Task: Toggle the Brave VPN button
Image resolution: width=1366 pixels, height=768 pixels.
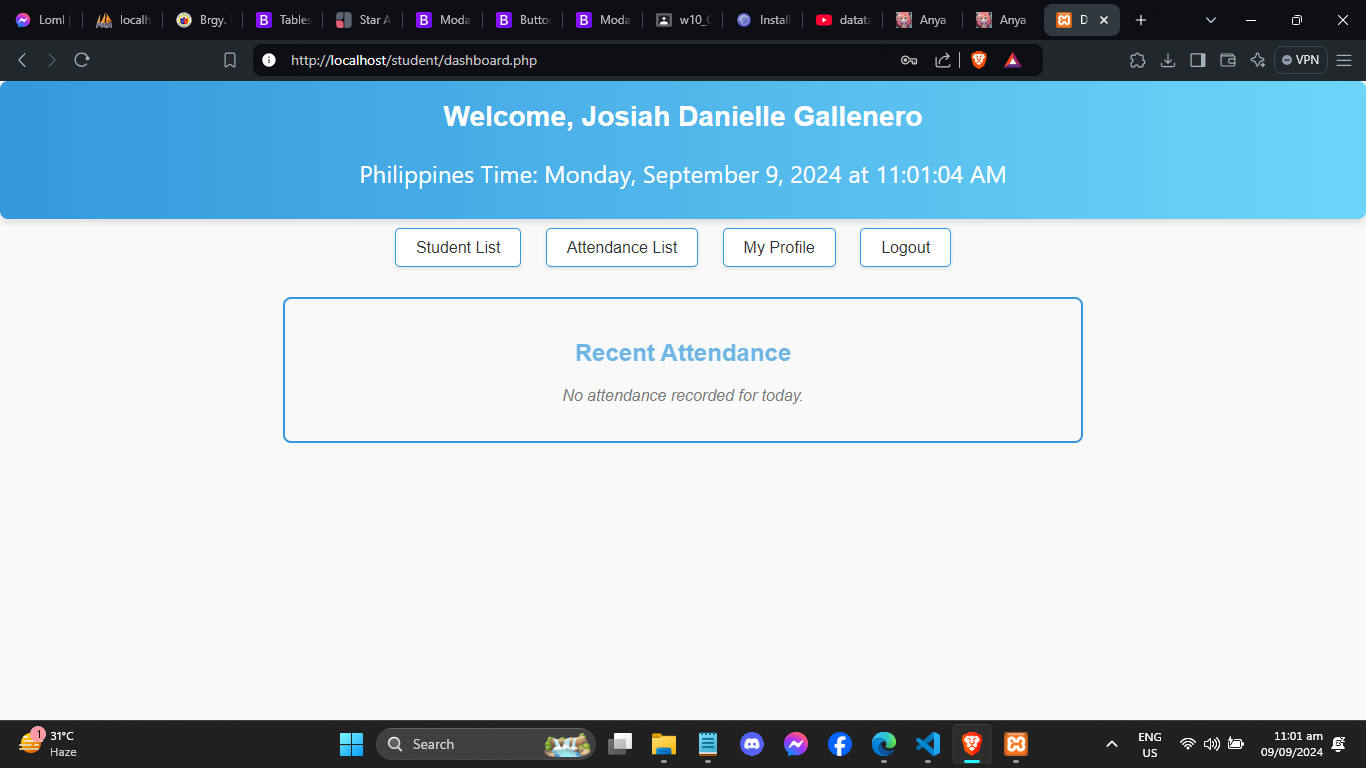Action: click(1300, 60)
